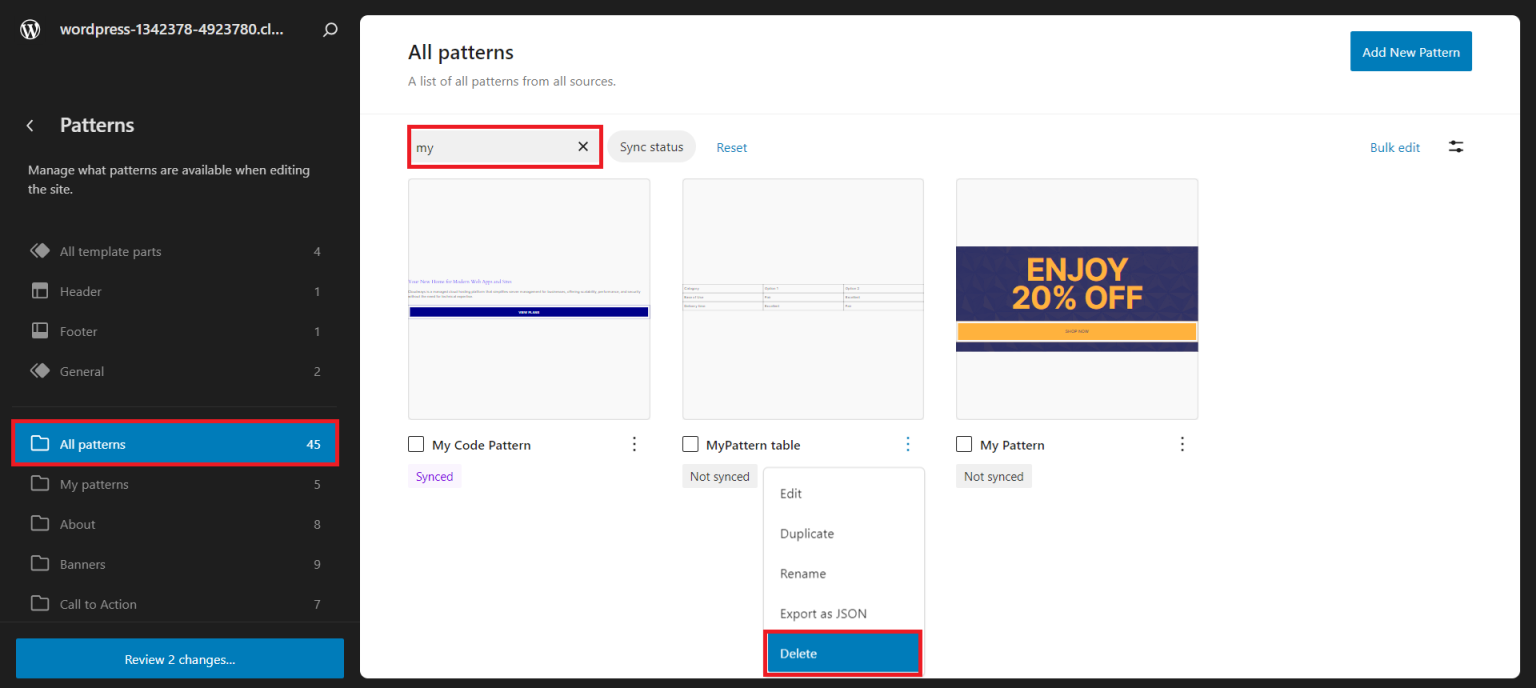1536x688 pixels.
Task: Choose Export as JSON from menu
Action: pos(843,614)
